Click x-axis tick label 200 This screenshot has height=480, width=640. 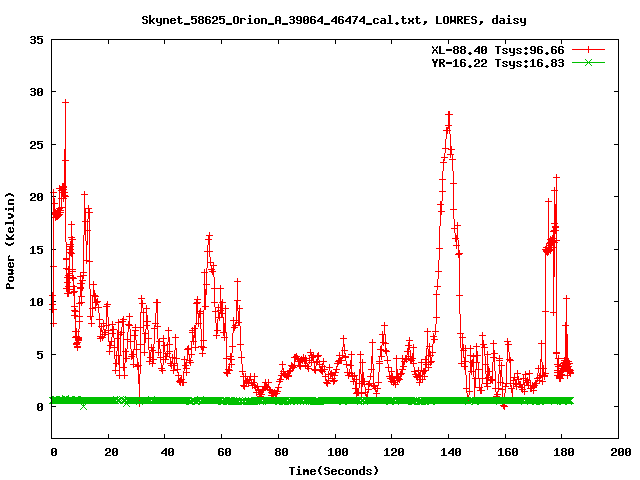pyautogui.click(x=621, y=452)
